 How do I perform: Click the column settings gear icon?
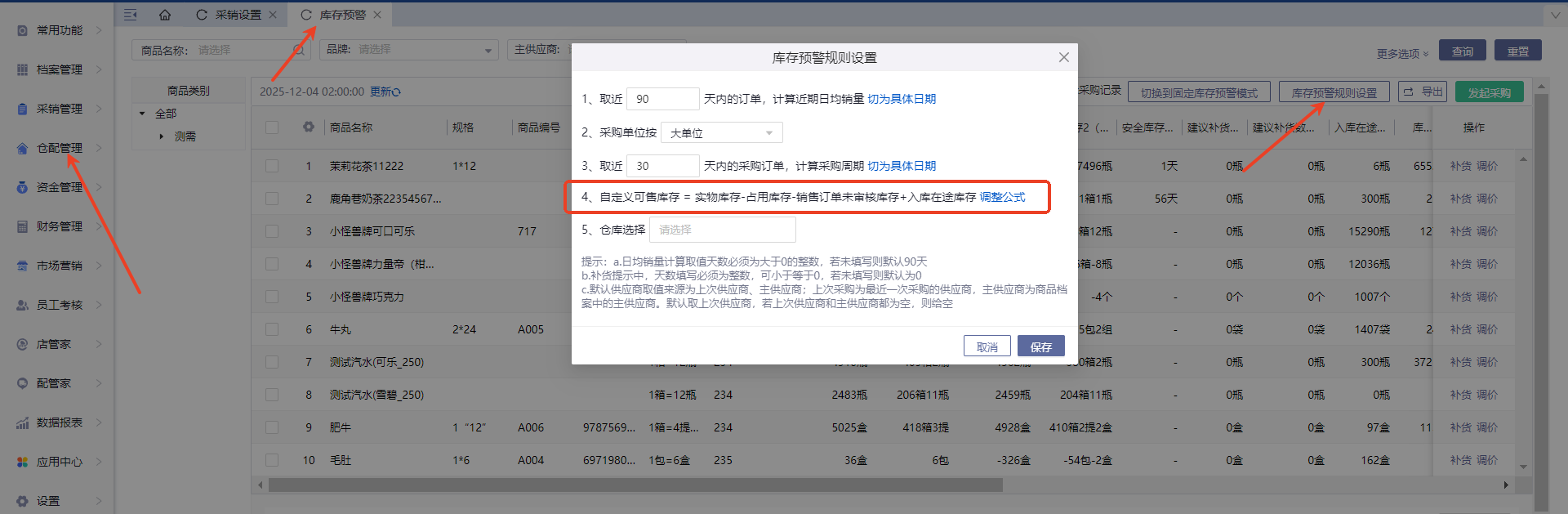pos(308,127)
